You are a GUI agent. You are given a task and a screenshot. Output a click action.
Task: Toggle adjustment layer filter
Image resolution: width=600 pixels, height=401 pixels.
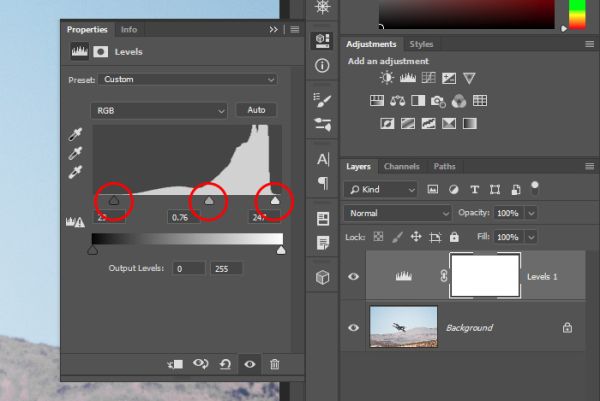453,189
